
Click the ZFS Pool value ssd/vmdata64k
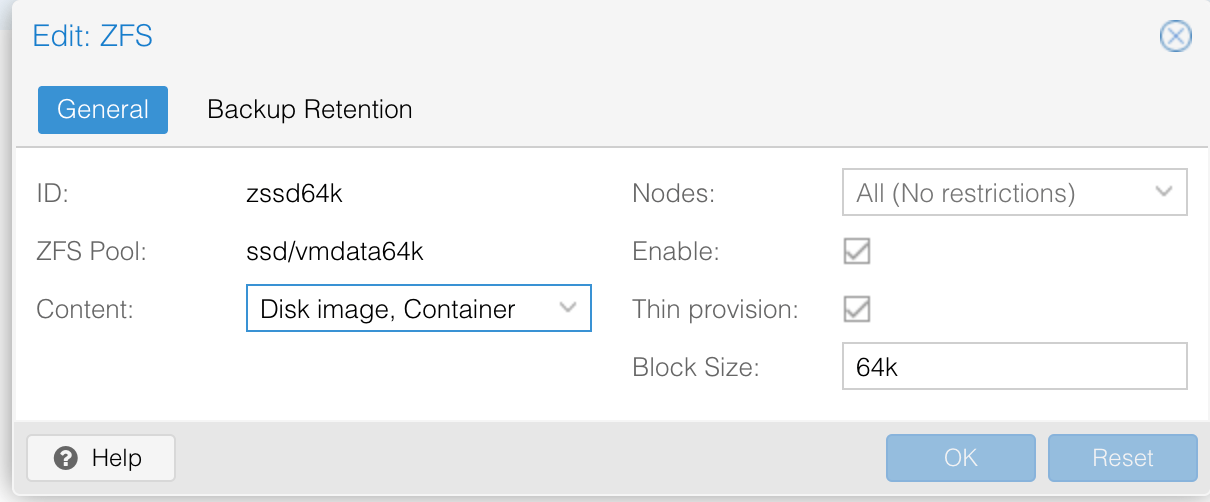click(x=334, y=251)
